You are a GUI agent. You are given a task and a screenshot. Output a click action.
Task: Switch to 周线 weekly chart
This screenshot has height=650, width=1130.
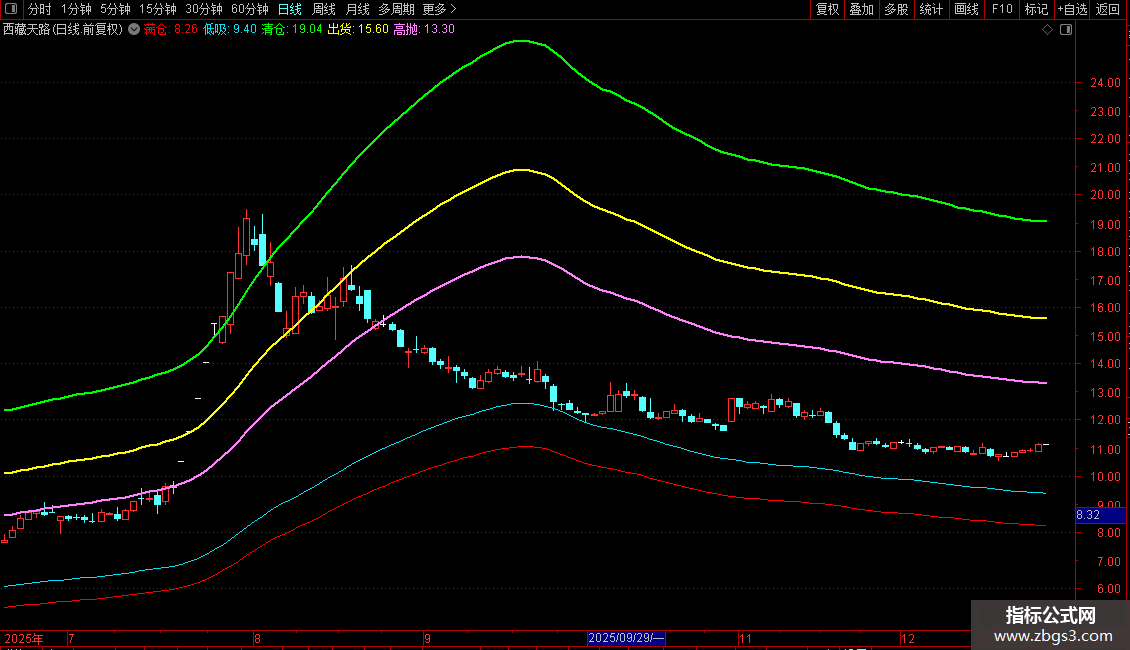324,9
